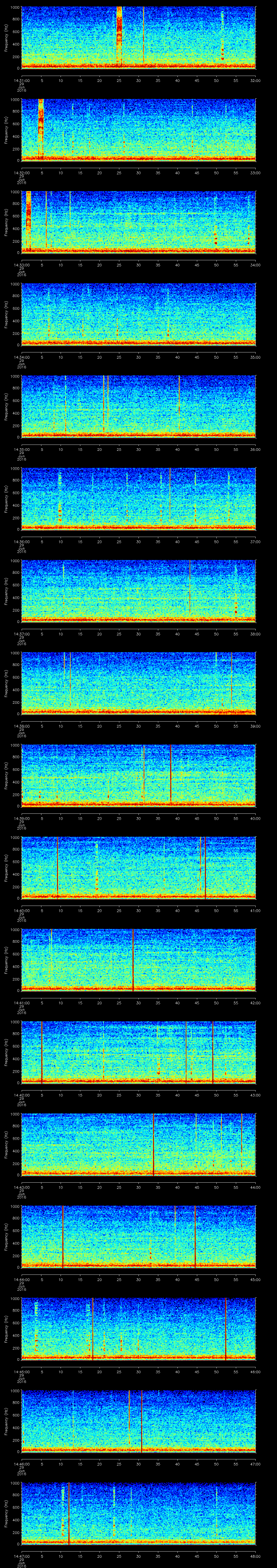Screen dimensions: 277x1568
Task: Select the "14:33:00" start time label
Action: tap(21, 265)
